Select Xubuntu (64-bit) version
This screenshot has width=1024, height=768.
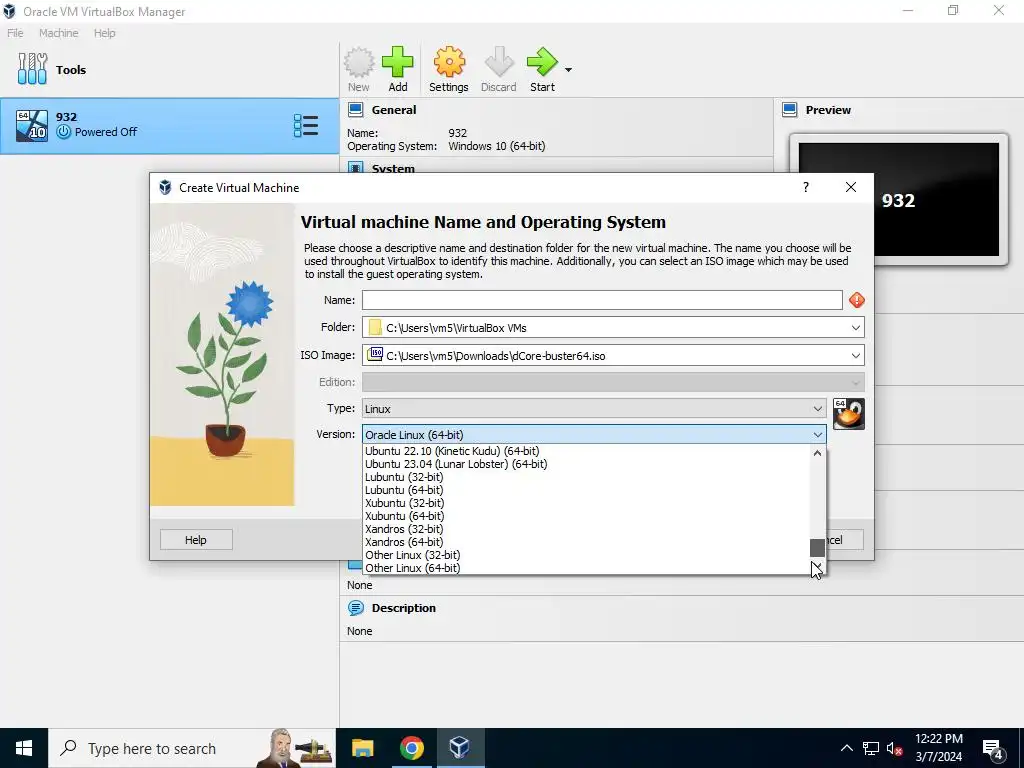point(404,516)
